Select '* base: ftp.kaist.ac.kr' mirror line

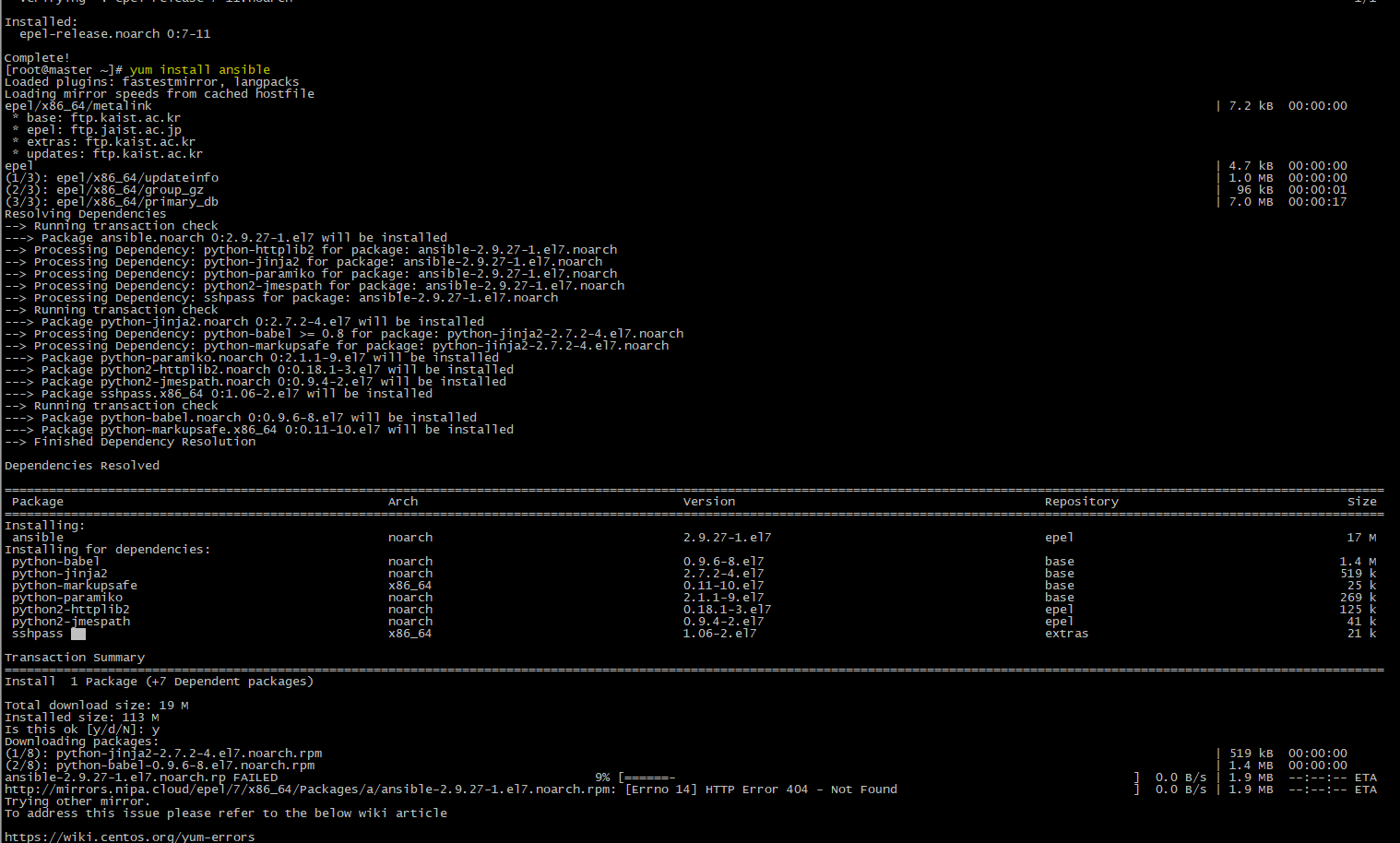coord(97,118)
